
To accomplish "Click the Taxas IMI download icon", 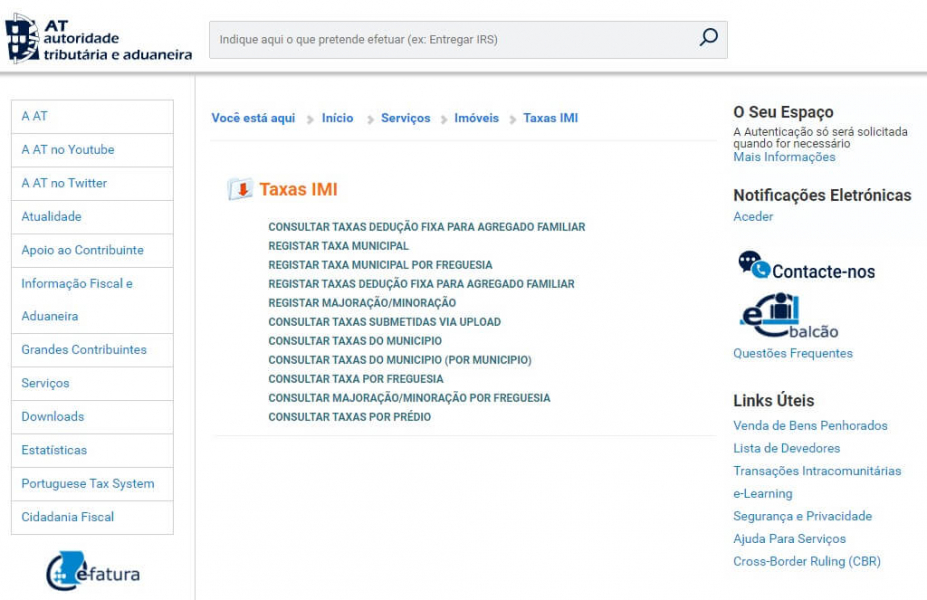I will coord(240,189).
